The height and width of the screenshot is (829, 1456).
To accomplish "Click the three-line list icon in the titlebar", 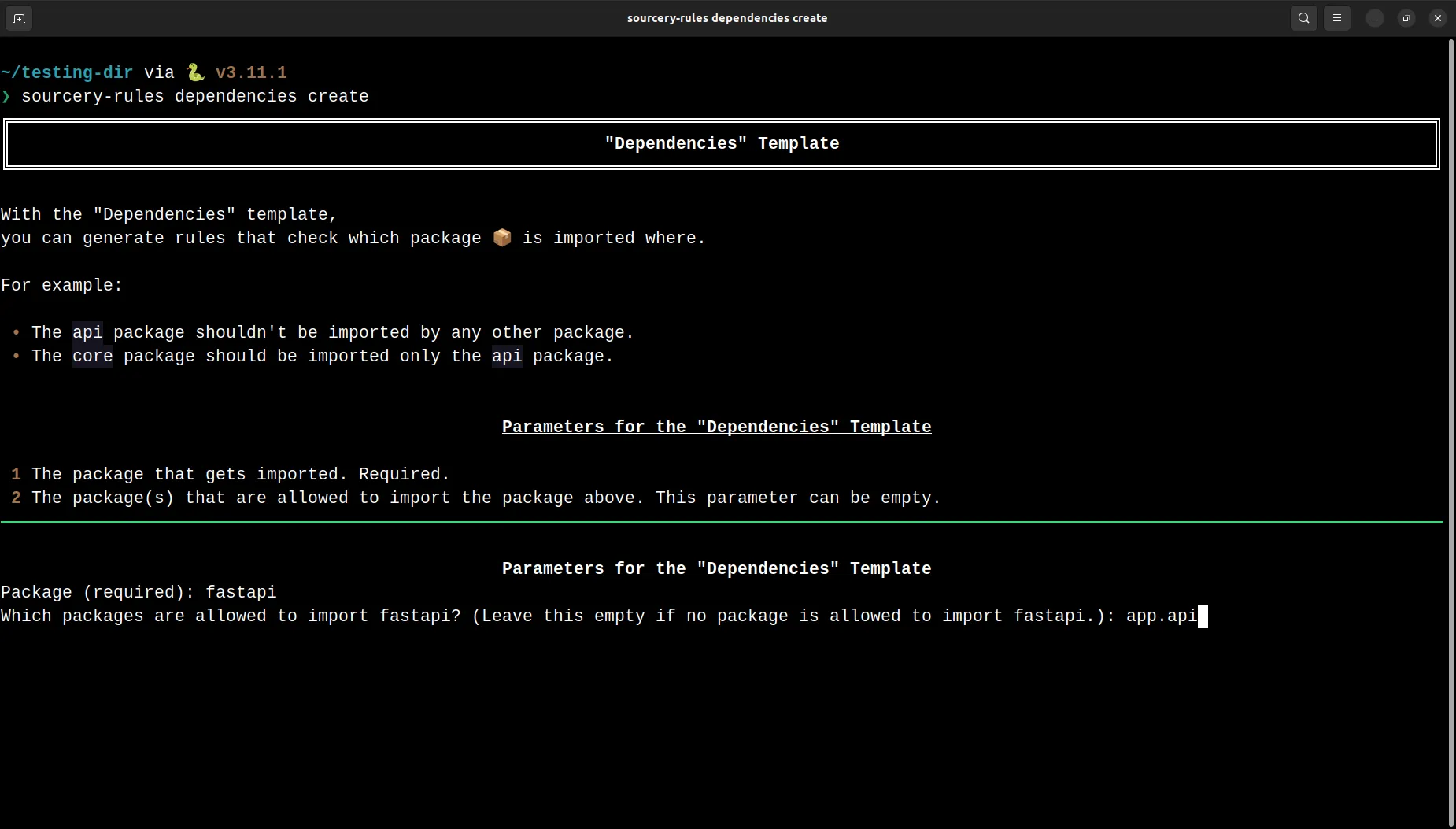I will pos(1336,18).
